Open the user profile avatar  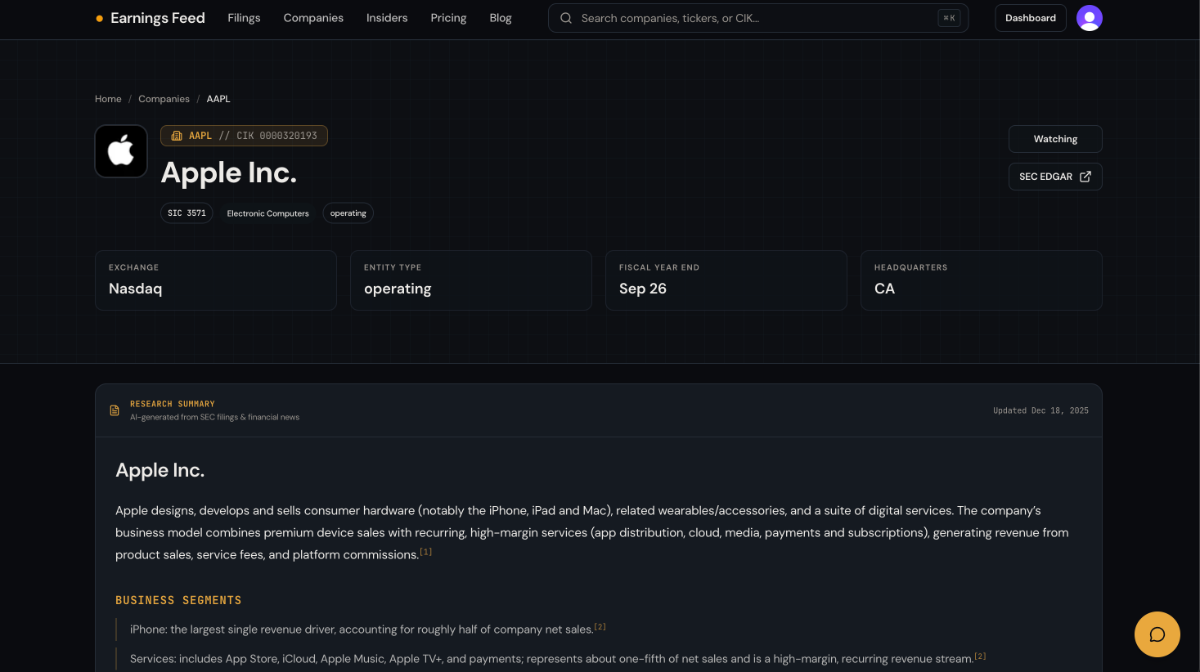(1089, 18)
